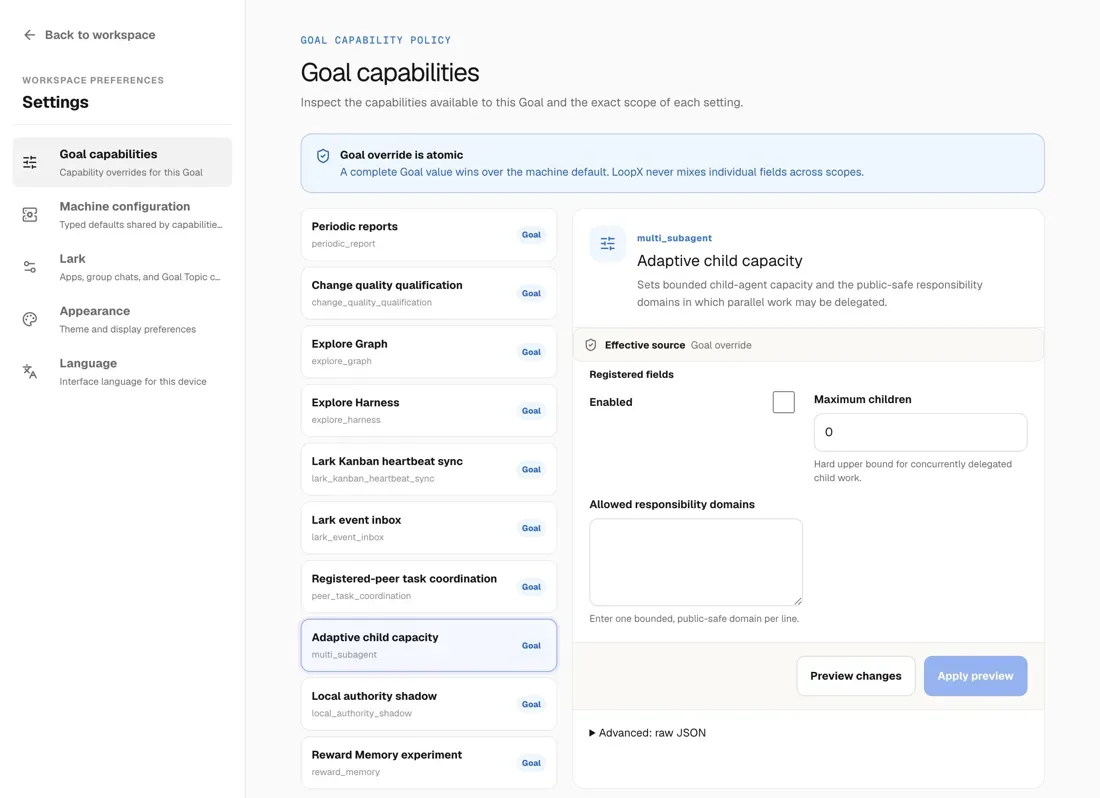Click Goal badge on Local authority shadow row
The image size is (1100, 798).
pos(531,704)
